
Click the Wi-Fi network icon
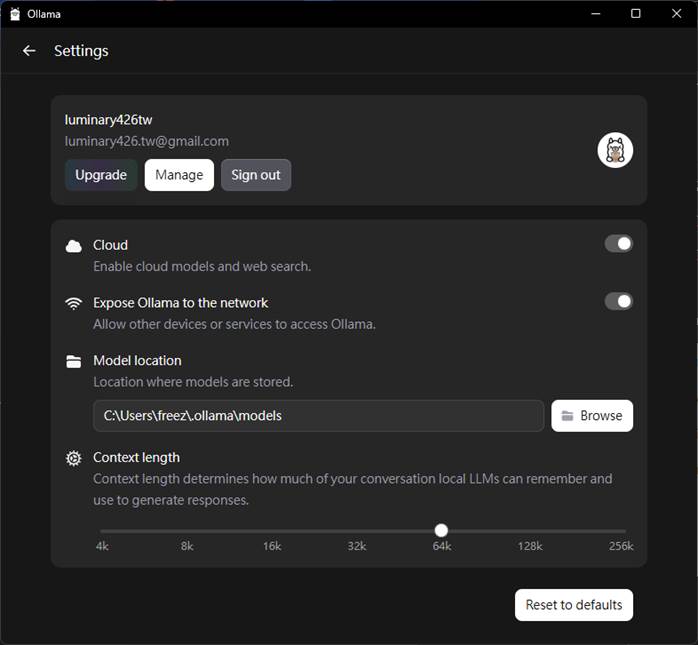[x=73, y=303]
